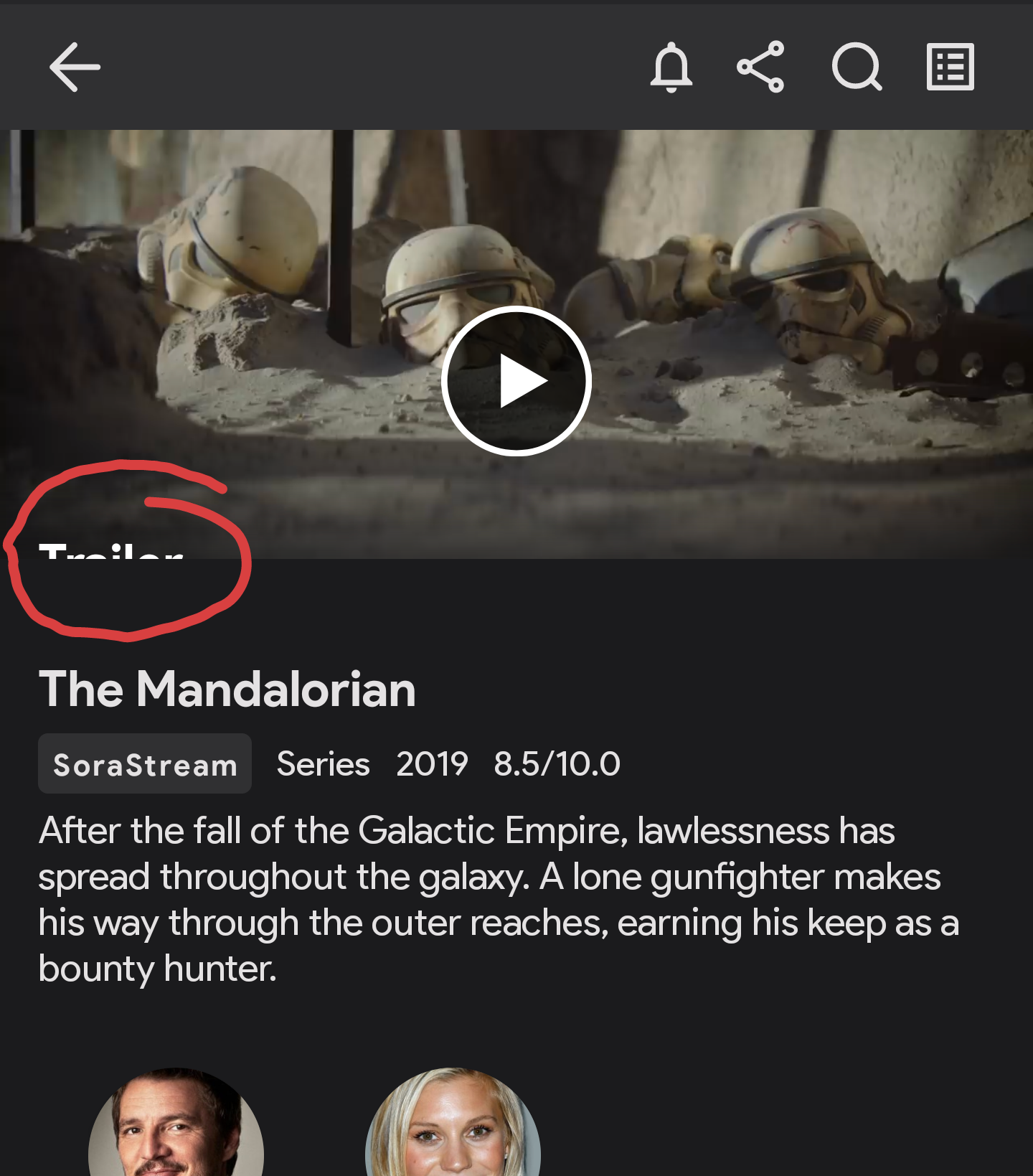Open search with the magnifier icon
The width and height of the screenshot is (1033, 1176).
[857, 67]
